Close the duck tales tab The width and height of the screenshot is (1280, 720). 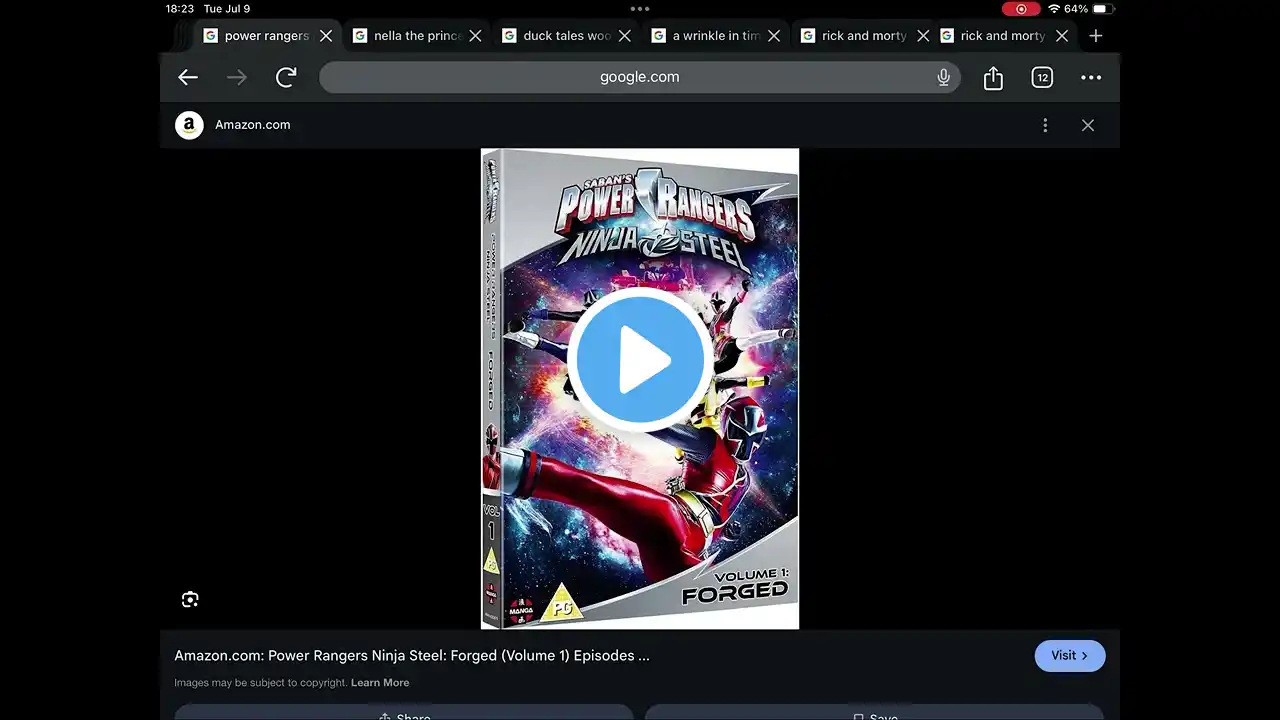pyautogui.click(x=624, y=36)
